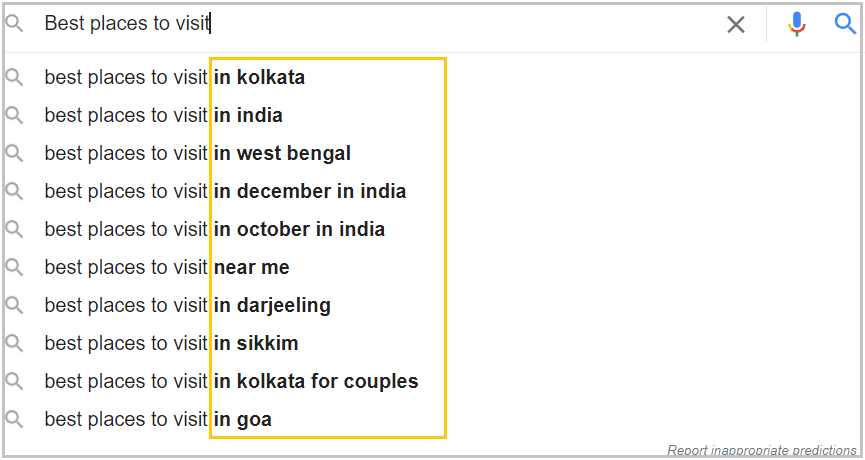The height and width of the screenshot is (460, 865).
Task: Pick 'best places to visit in west bengal'
Action: point(198,153)
